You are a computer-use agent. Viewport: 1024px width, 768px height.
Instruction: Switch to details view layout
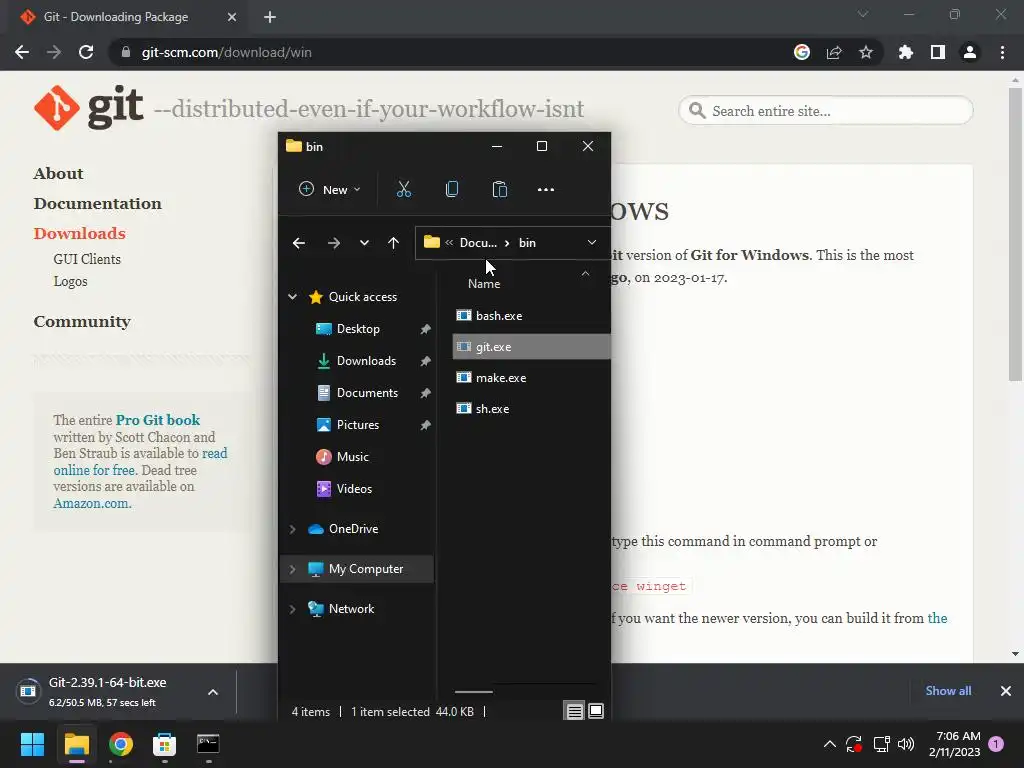click(x=574, y=711)
